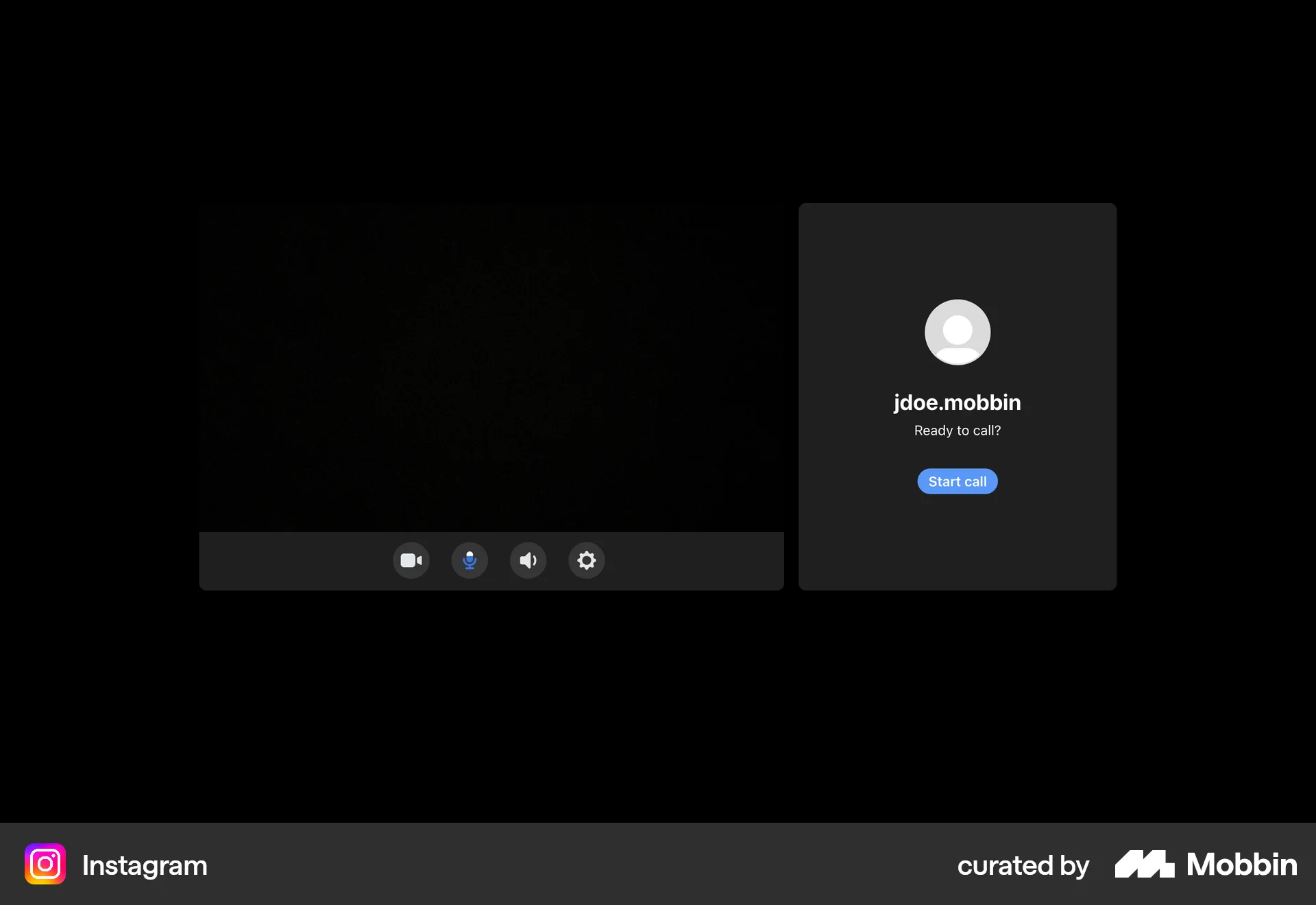The width and height of the screenshot is (1316, 905).
Task: Open audio device options via the speaker control
Action: 528,560
